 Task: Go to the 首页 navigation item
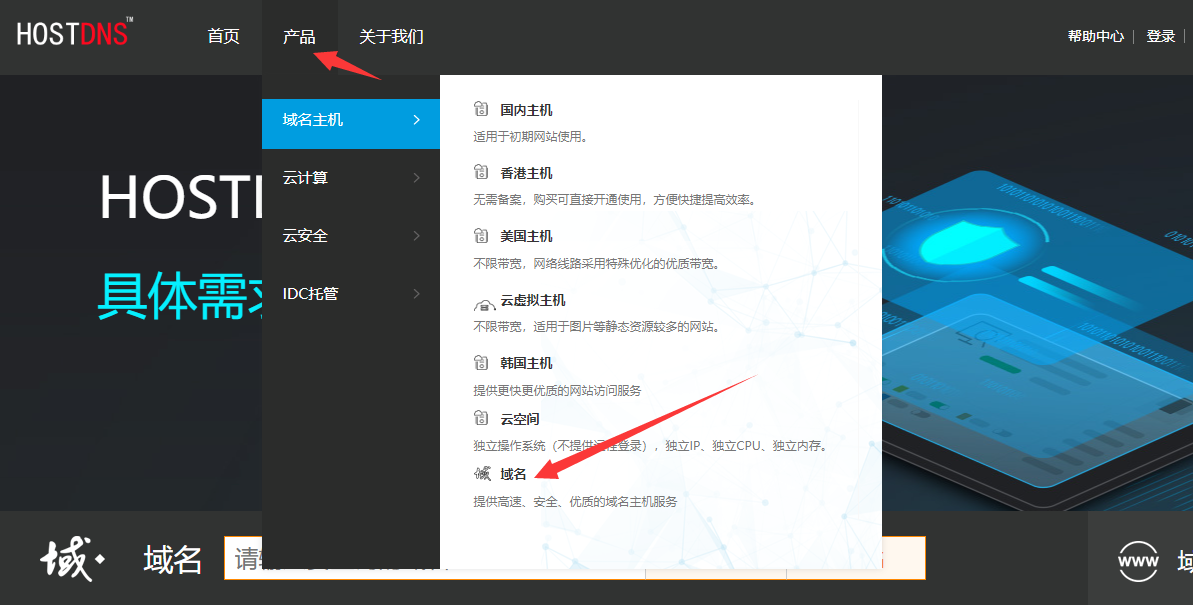click(x=223, y=37)
